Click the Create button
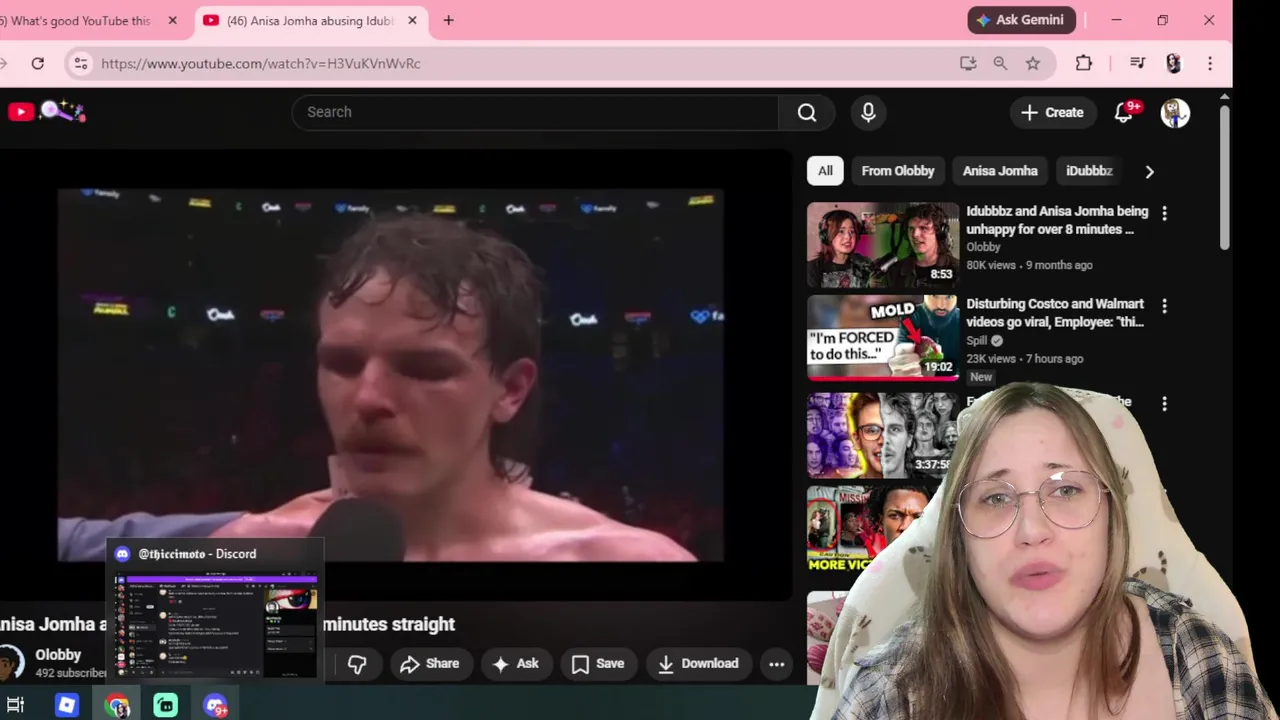The width and height of the screenshot is (1280, 720). coord(1052,112)
